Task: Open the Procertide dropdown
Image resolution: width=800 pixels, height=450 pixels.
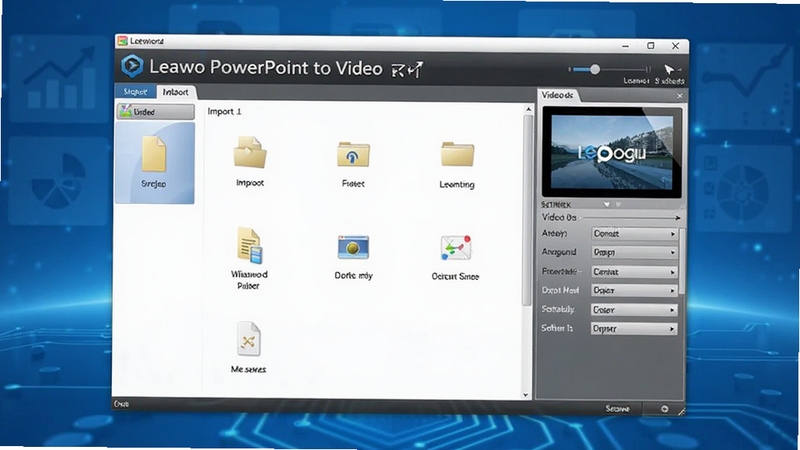Action: (x=634, y=272)
